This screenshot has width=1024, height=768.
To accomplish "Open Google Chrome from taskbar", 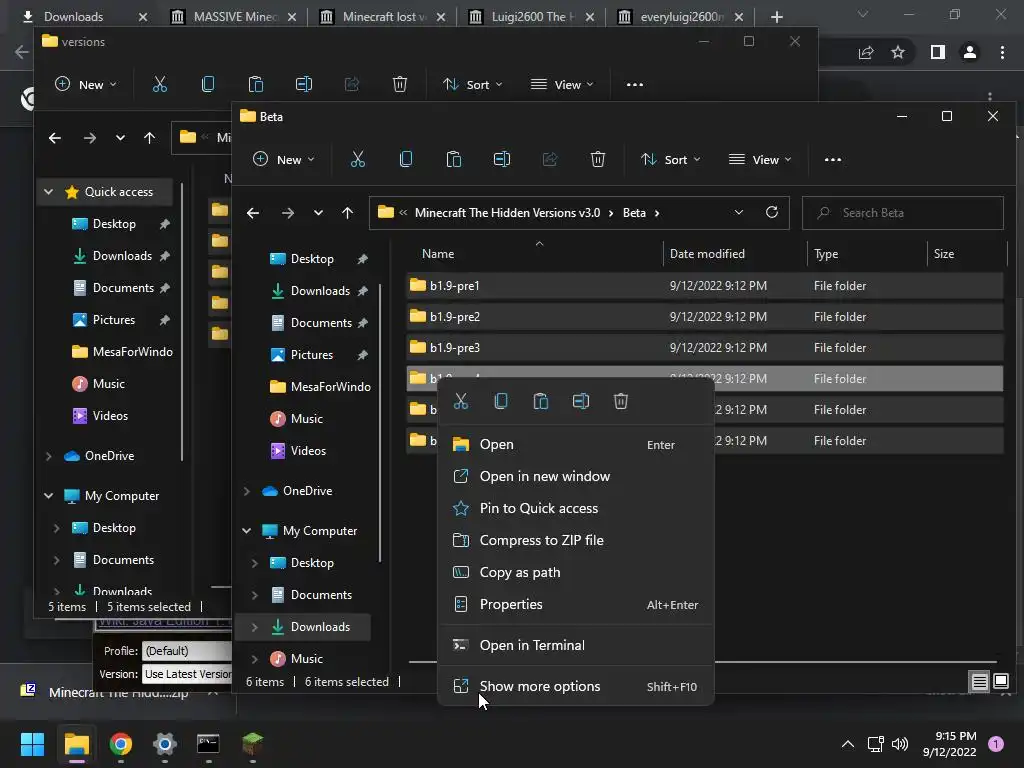I will [121, 744].
